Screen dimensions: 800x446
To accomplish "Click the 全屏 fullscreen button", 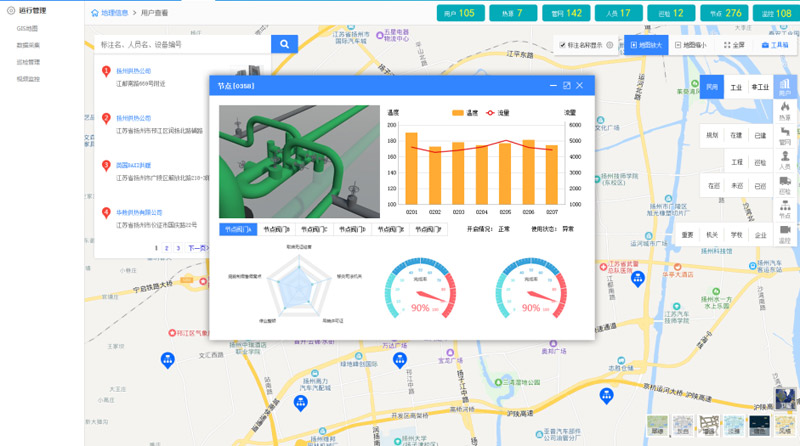I will [733, 45].
